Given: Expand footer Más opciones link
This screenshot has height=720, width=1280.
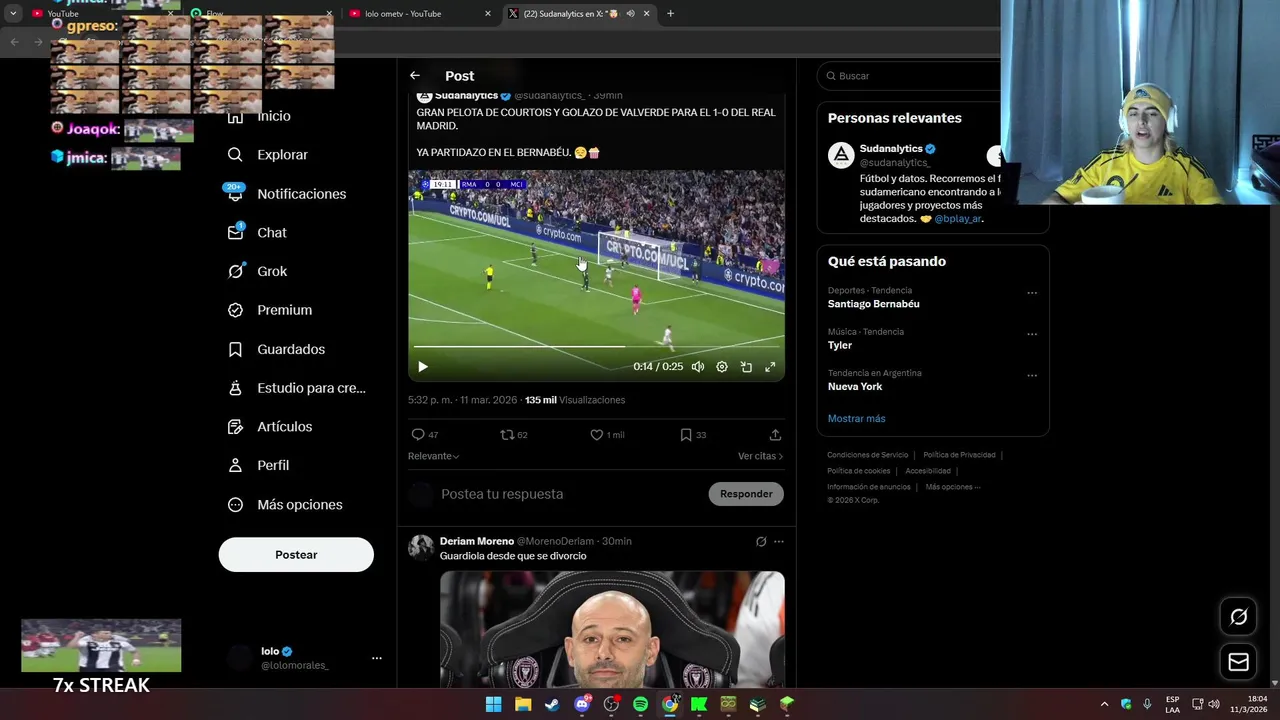Looking at the screenshot, I should point(952,487).
